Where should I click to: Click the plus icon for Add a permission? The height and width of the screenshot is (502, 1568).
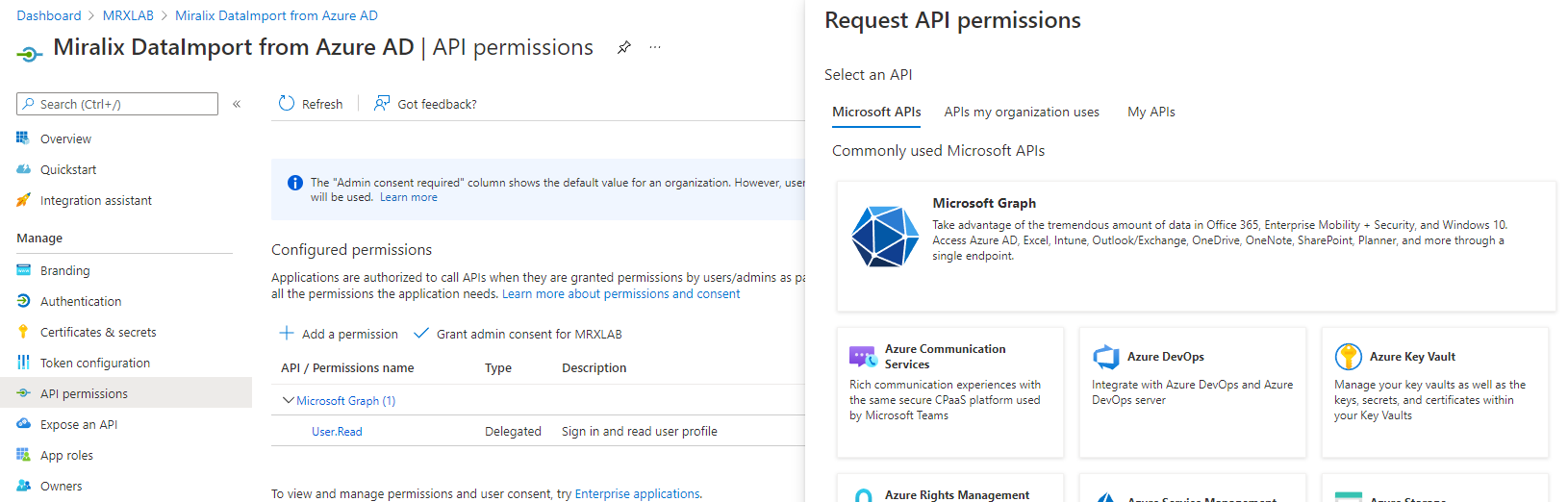tap(287, 333)
